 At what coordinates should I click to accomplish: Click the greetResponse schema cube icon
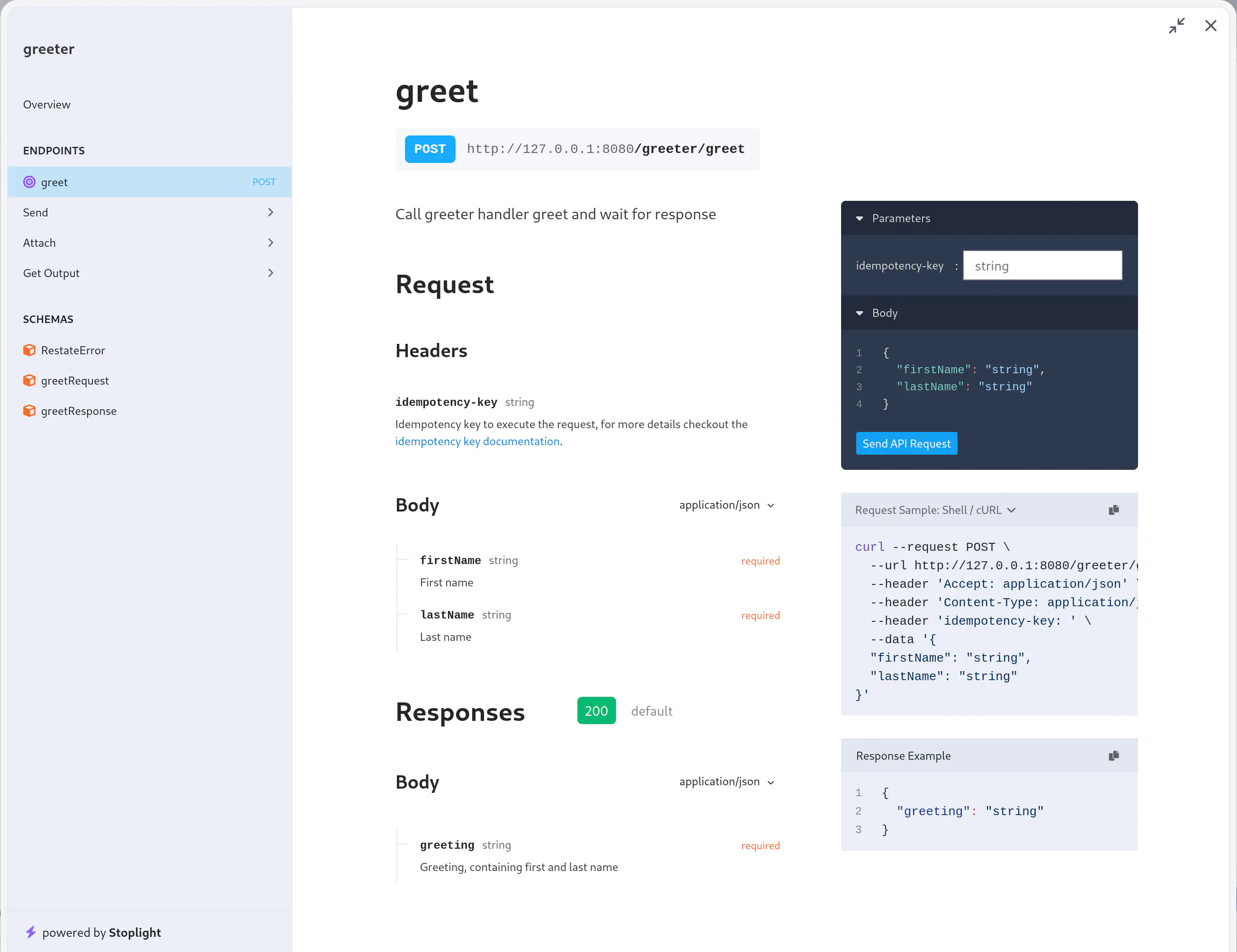click(x=29, y=411)
